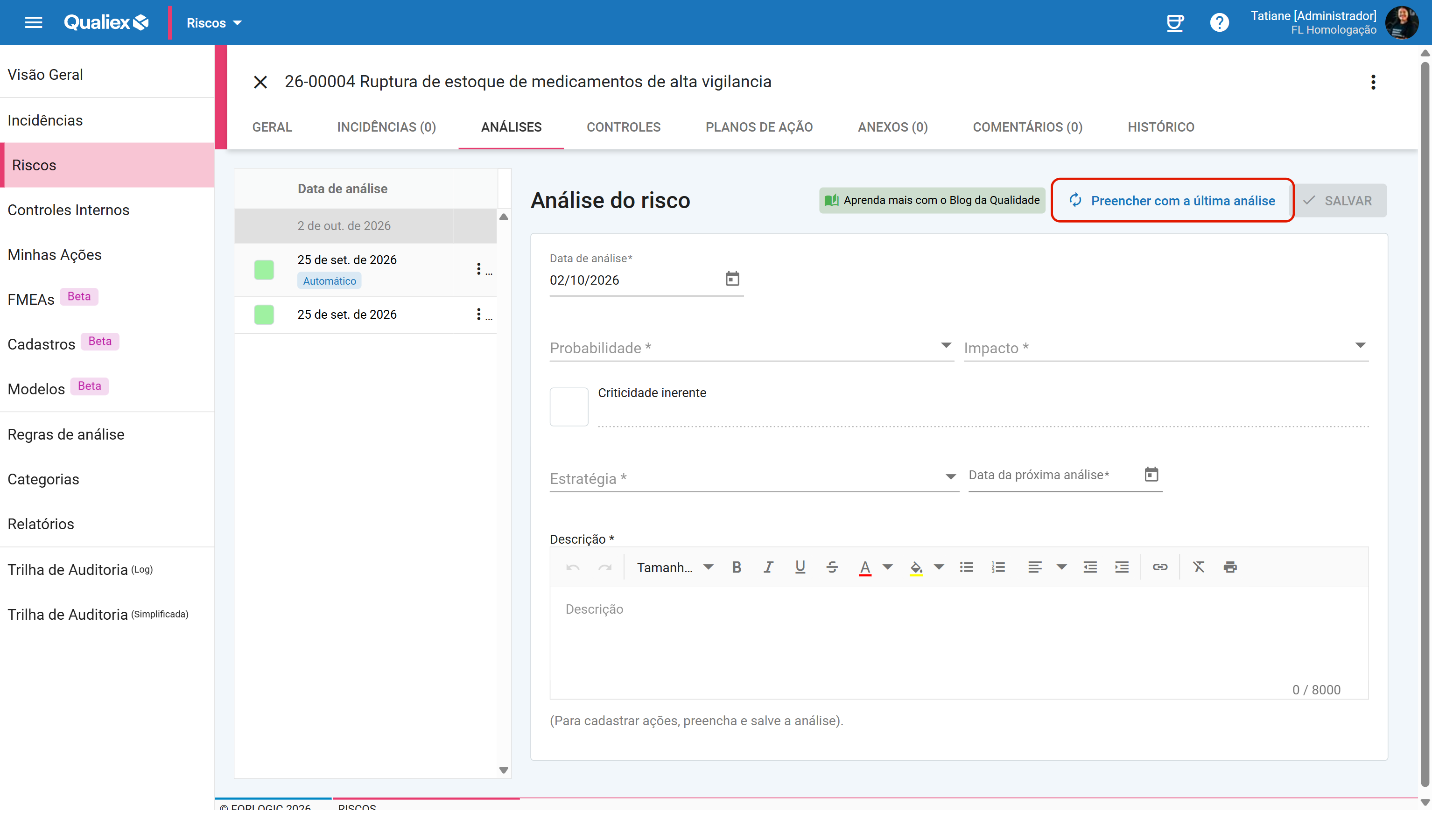
Task: Switch to the CONTROLES tab
Action: (624, 127)
